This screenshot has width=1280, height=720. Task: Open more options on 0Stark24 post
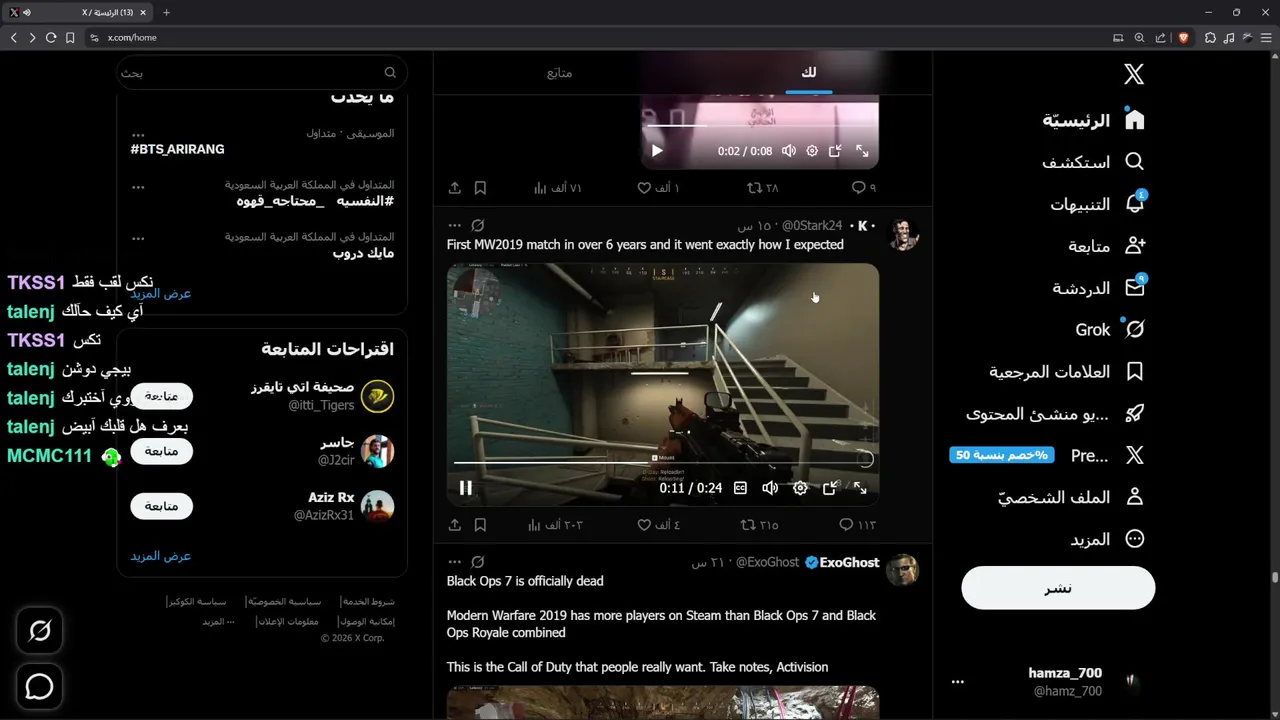(455, 226)
